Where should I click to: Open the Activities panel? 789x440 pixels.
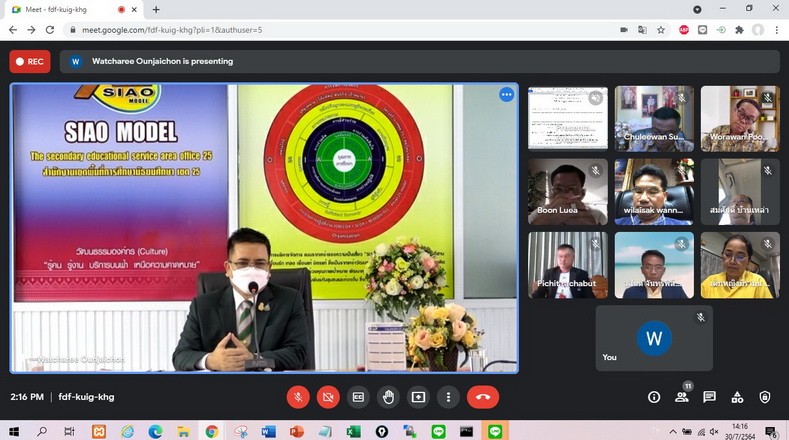tap(737, 397)
